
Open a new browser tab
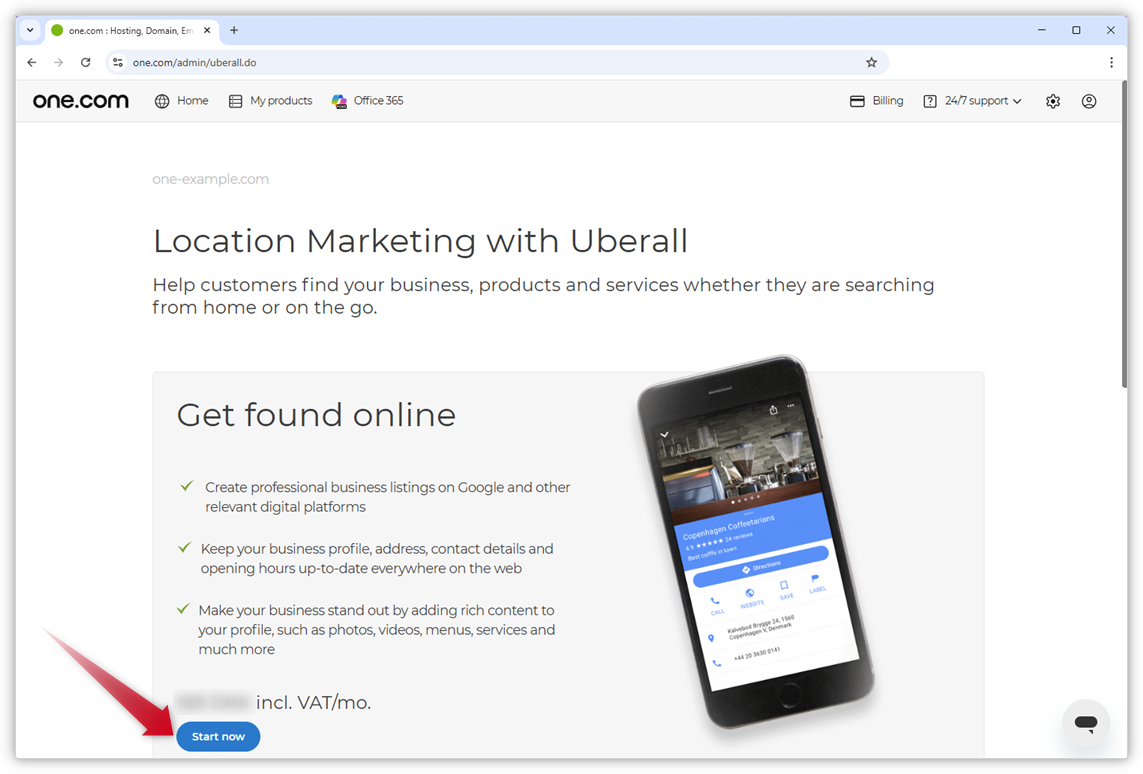click(233, 30)
